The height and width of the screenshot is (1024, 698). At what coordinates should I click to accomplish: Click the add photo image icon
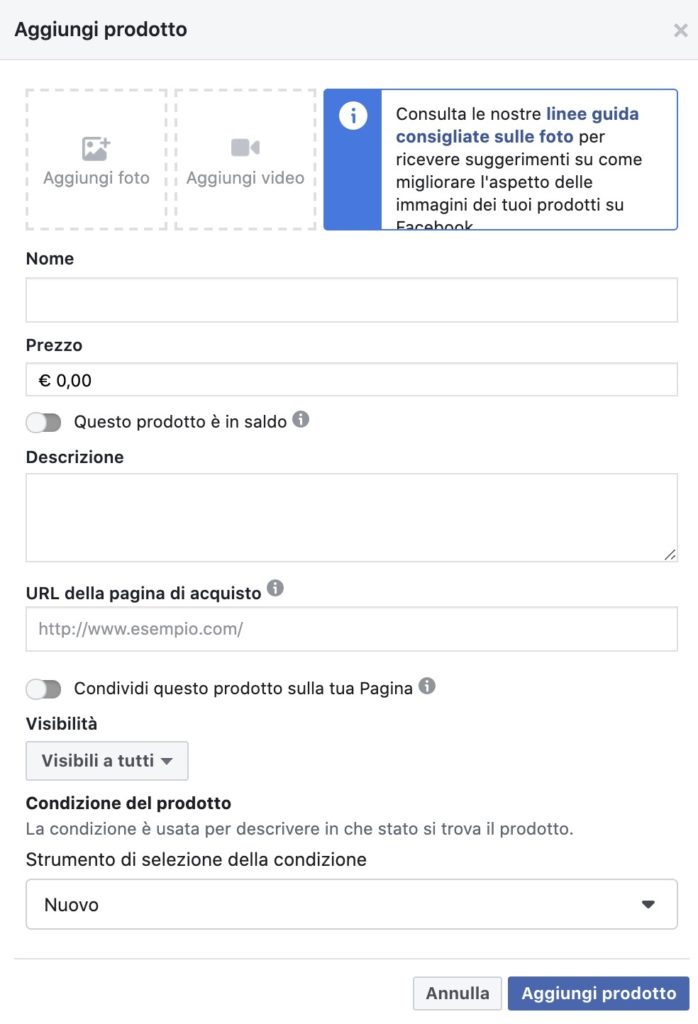click(96, 149)
